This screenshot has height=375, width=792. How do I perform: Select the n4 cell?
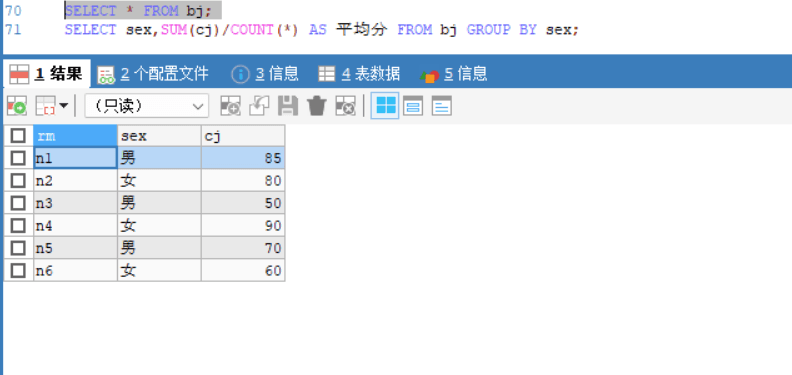75,225
